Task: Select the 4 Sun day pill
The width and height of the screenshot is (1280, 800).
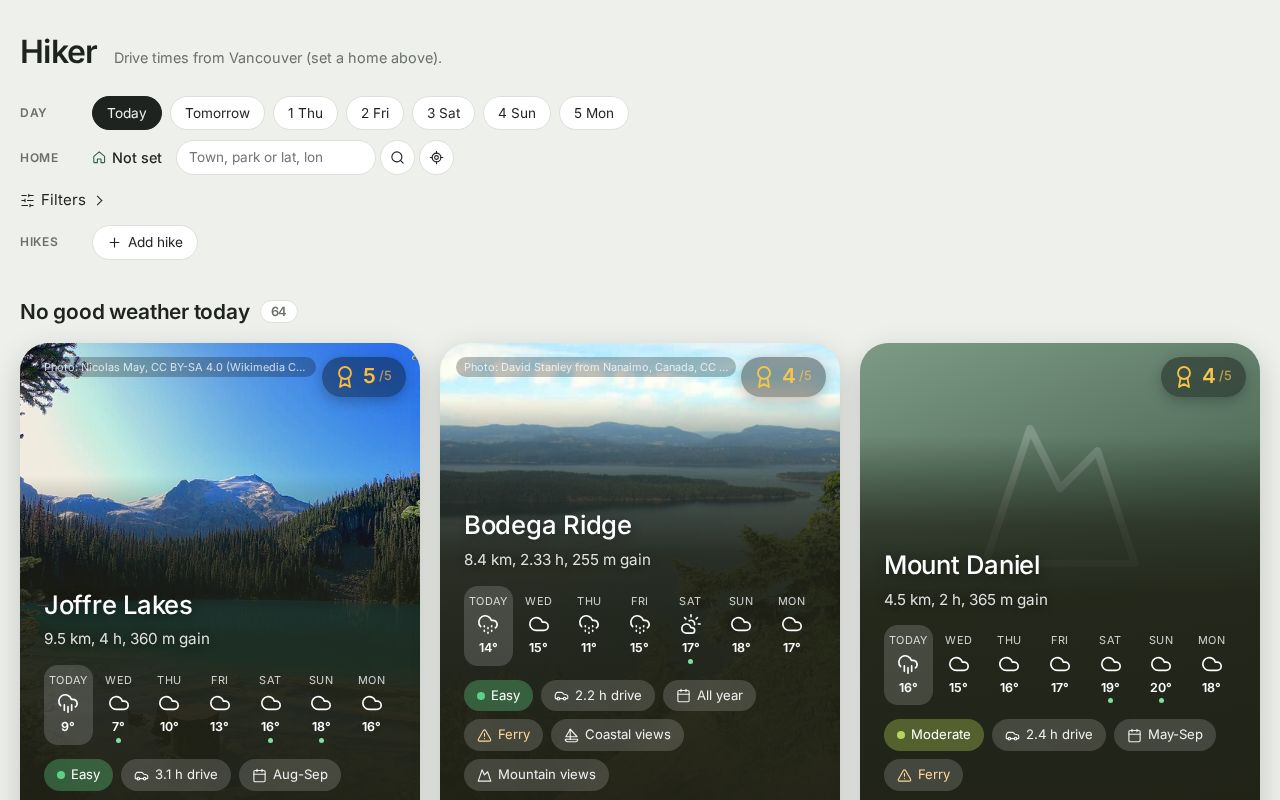Action: [517, 113]
